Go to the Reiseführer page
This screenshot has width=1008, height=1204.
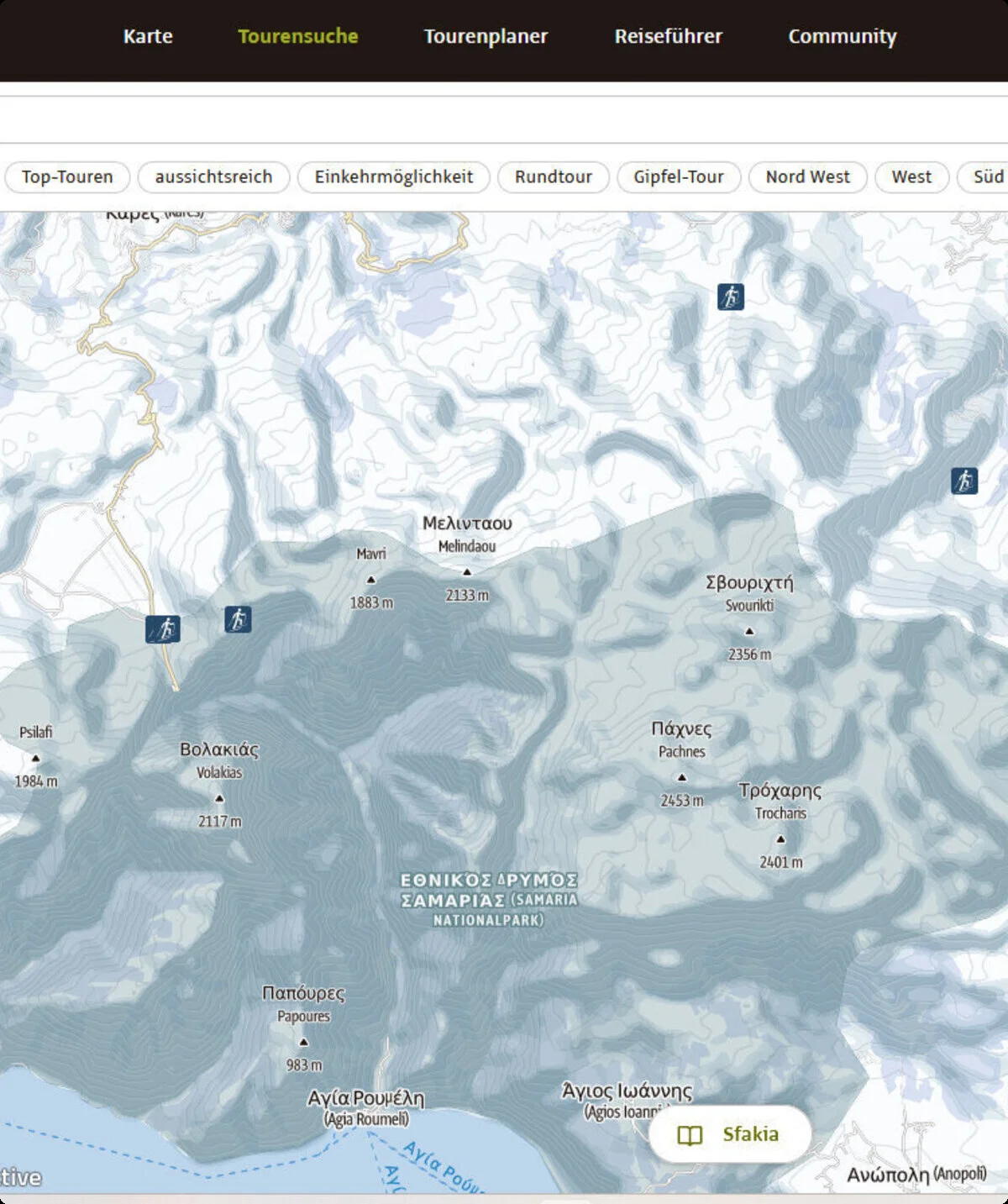[x=668, y=36]
